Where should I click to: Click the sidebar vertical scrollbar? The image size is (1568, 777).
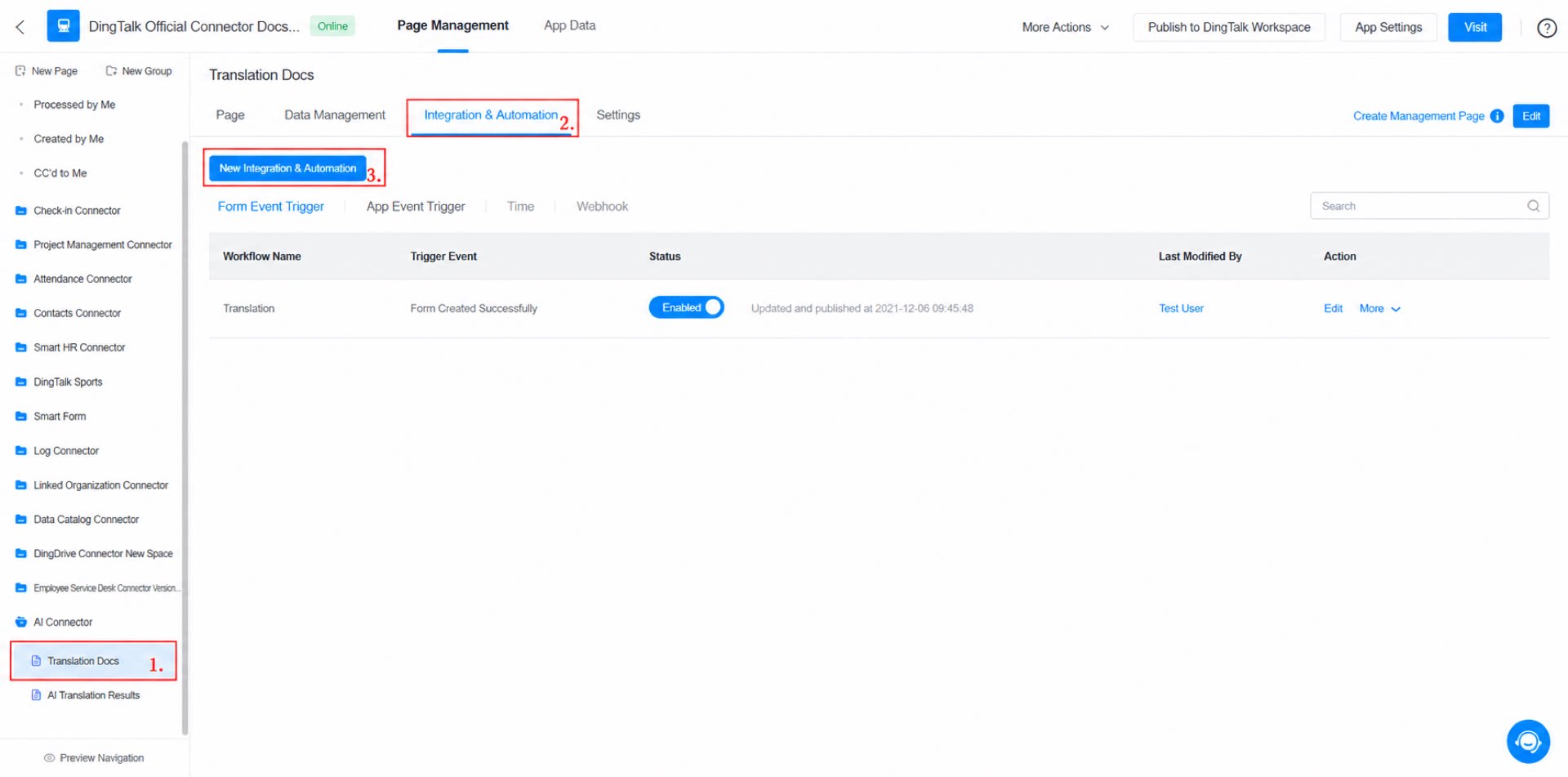(185, 437)
